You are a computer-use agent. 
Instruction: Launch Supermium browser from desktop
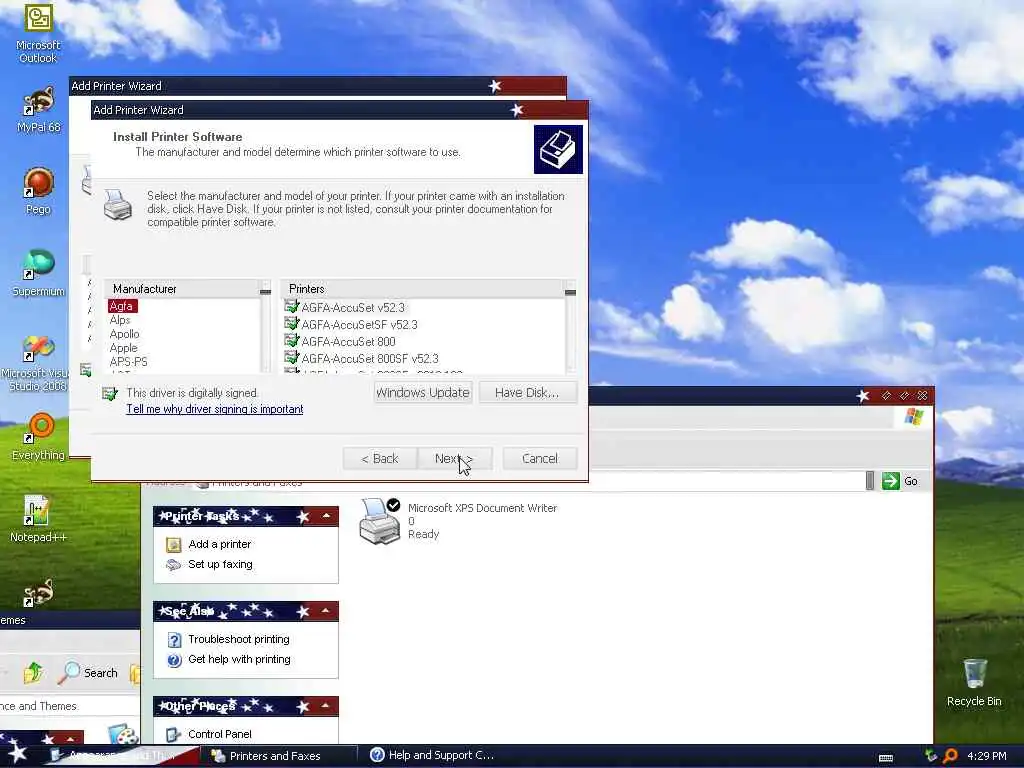(38, 273)
